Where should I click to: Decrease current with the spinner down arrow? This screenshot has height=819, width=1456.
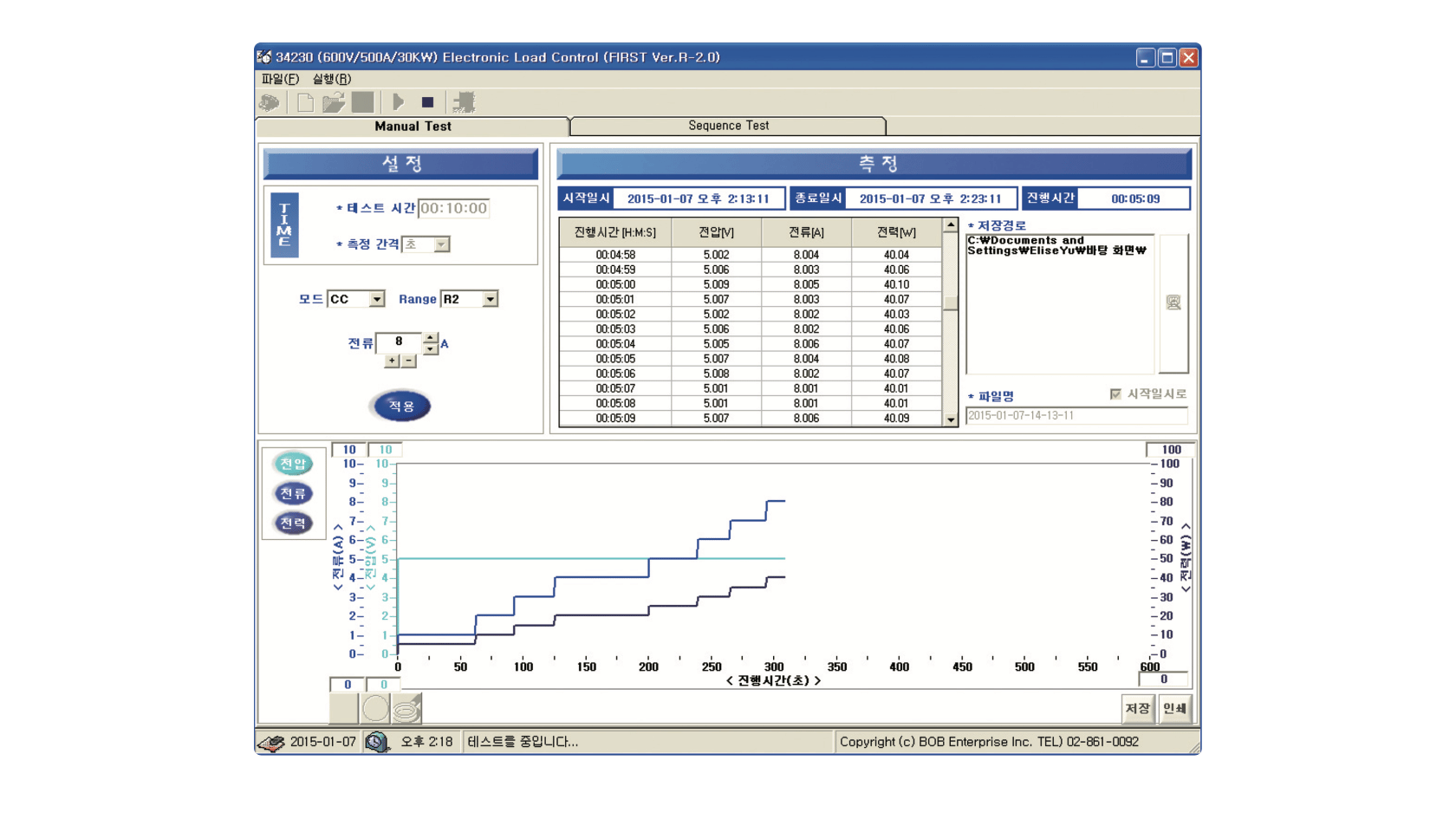(x=431, y=348)
